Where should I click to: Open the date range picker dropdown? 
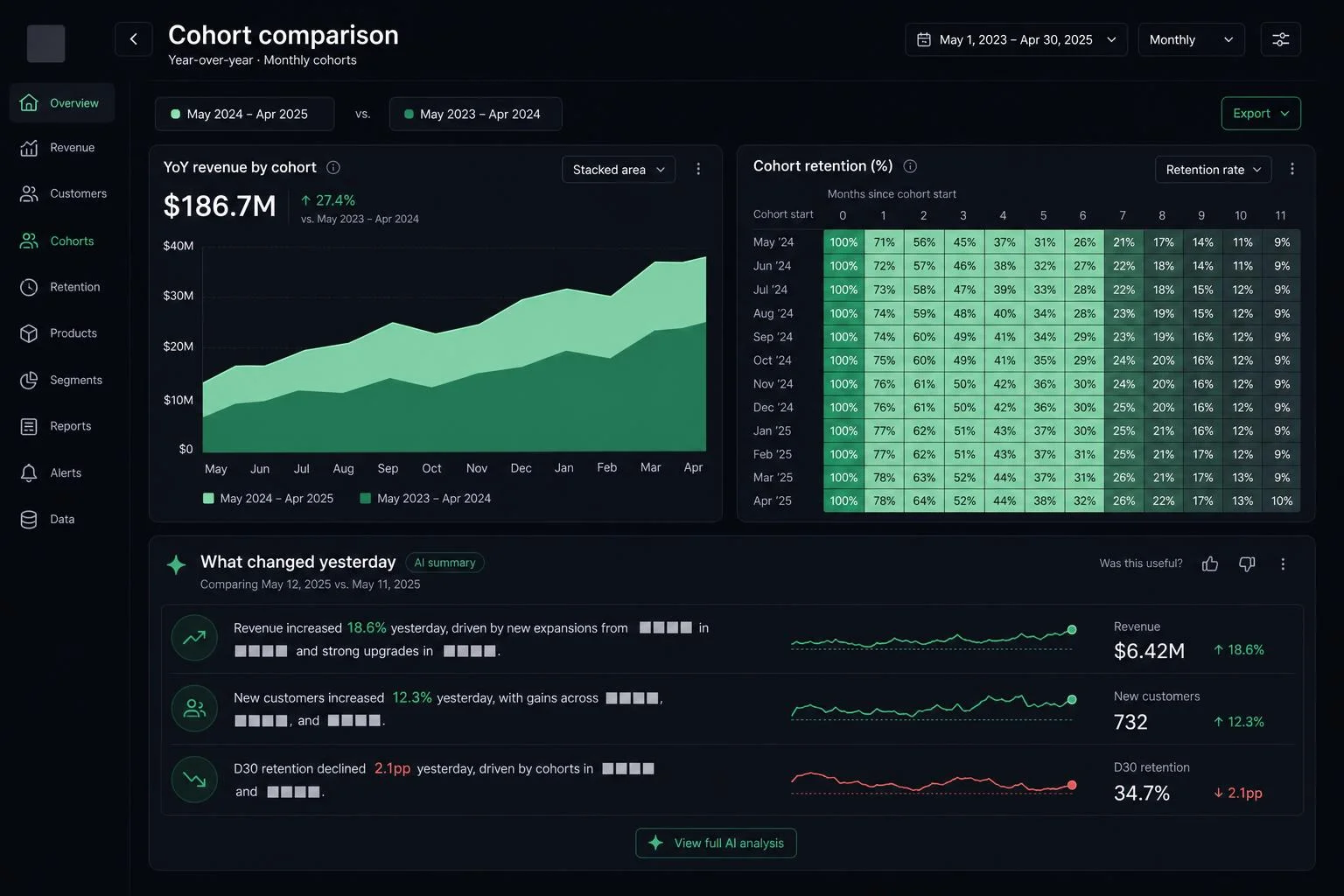(1017, 39)
